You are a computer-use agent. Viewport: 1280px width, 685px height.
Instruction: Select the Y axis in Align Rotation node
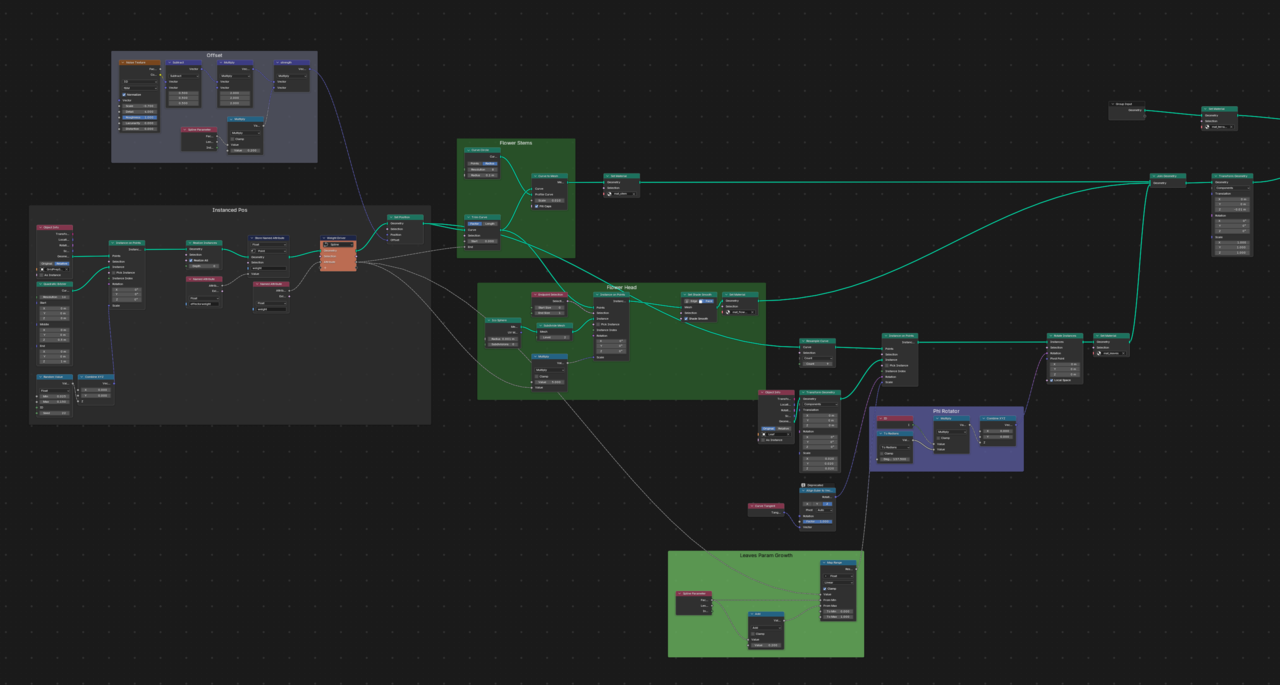click(817, 504)
